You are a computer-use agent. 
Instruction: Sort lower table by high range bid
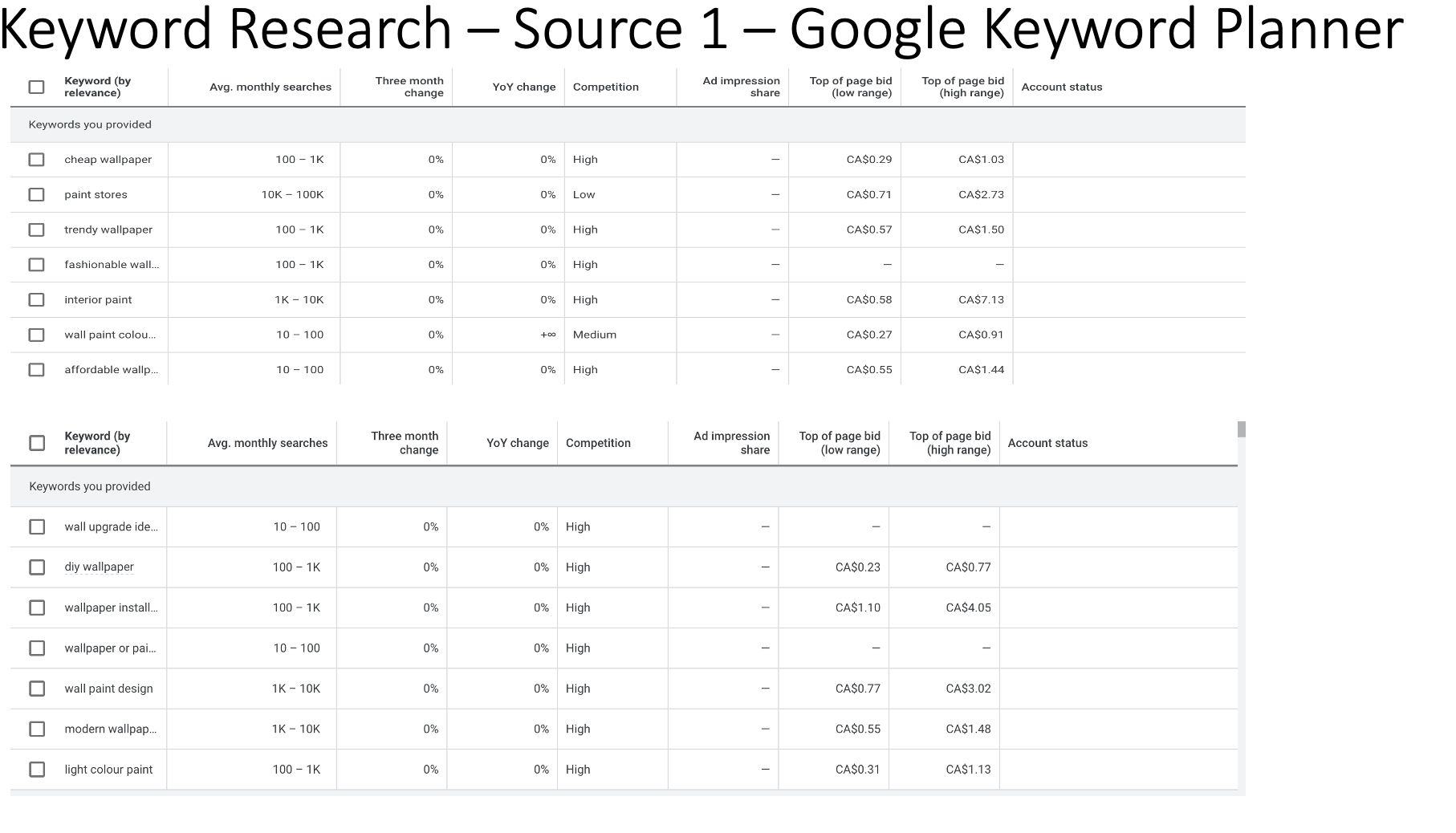point(950,443)
